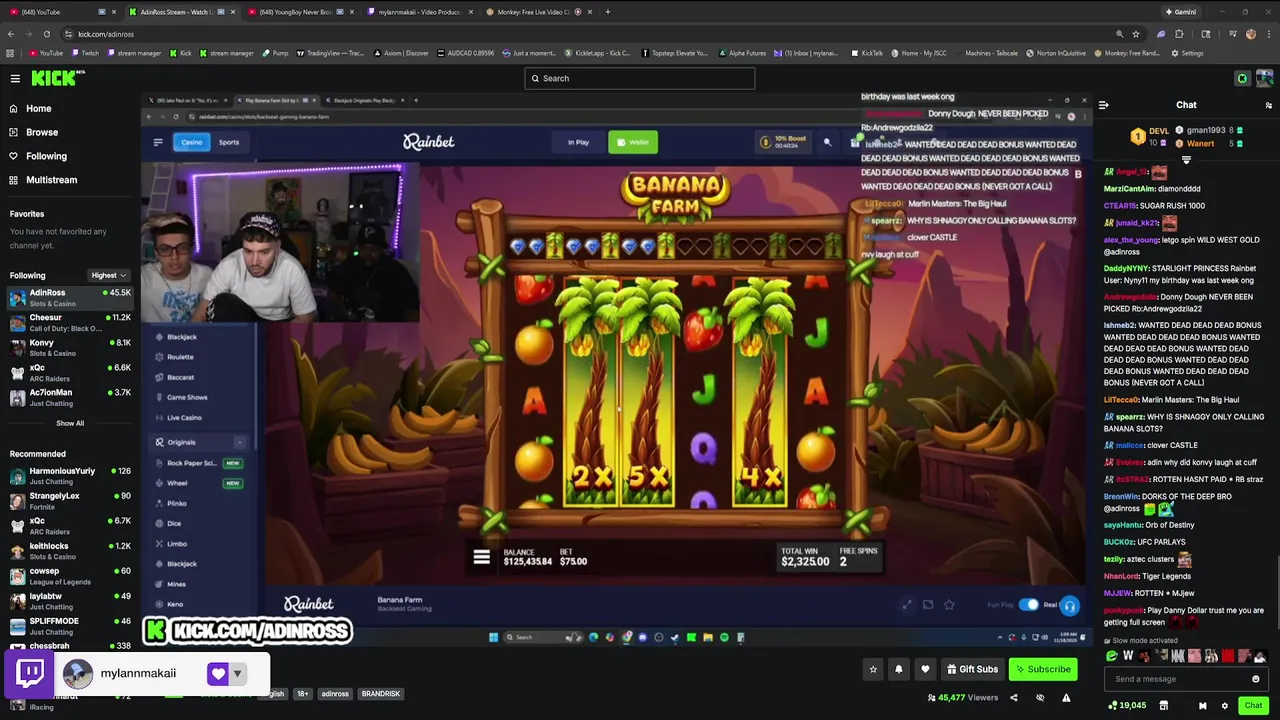Viewport: 1280px width, 720px height.
Task: Collapse the chat panel arrow
Action: 1103,105
